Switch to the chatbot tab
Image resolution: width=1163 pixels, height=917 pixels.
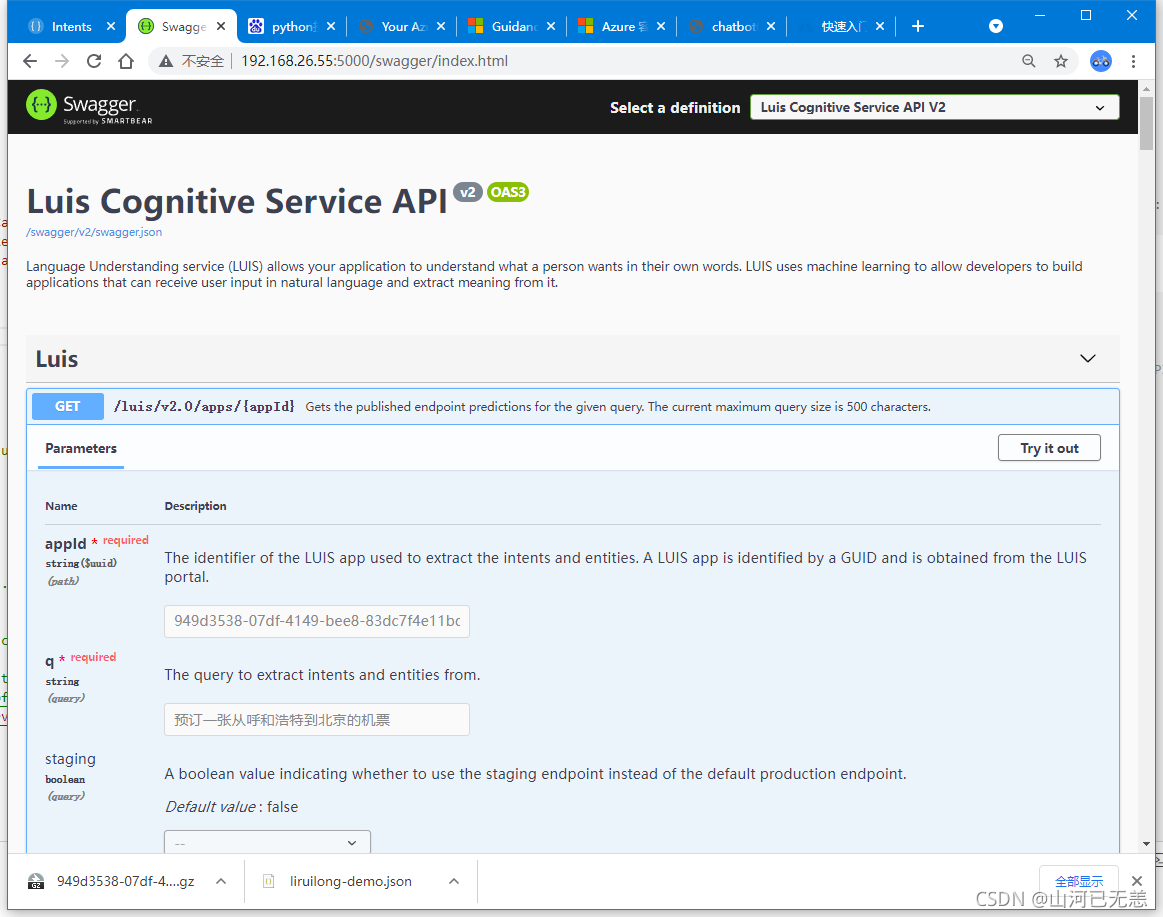731,26
